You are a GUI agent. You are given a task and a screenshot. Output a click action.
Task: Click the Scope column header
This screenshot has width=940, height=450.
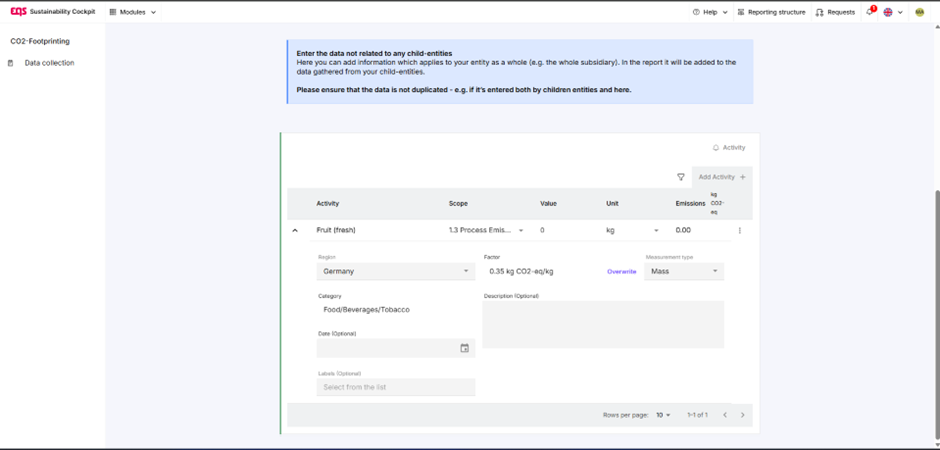tap(458, 204)
